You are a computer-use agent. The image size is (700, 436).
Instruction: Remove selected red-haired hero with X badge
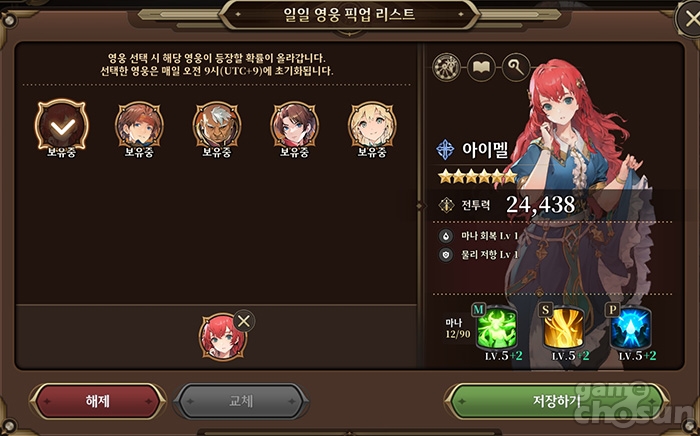tap(244, 321)
